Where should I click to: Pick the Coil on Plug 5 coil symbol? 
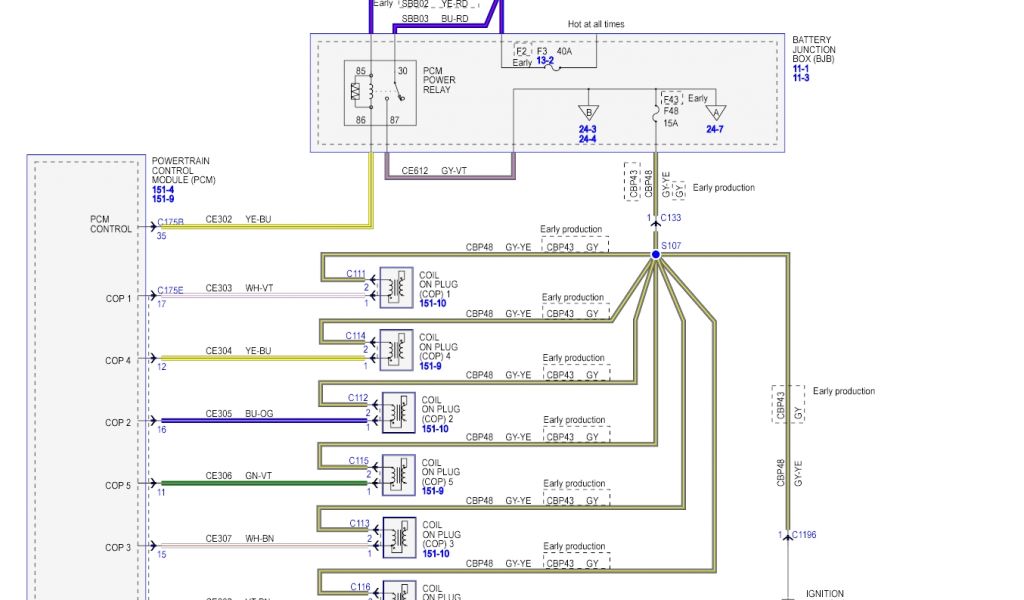click(399, 474)
